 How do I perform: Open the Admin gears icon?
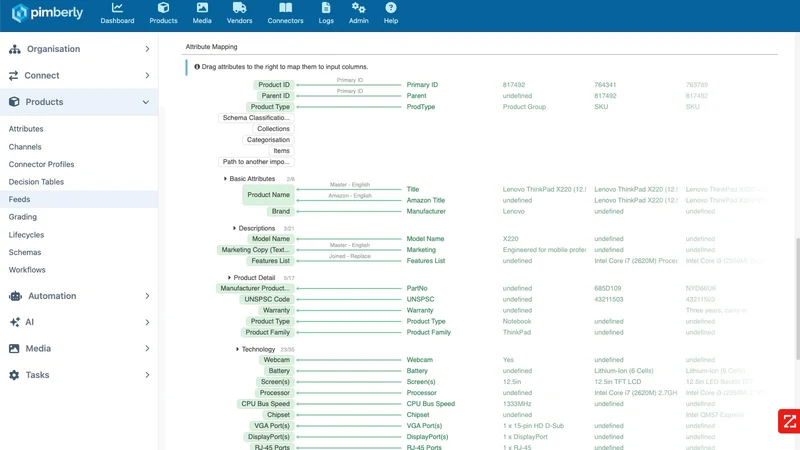359,8
